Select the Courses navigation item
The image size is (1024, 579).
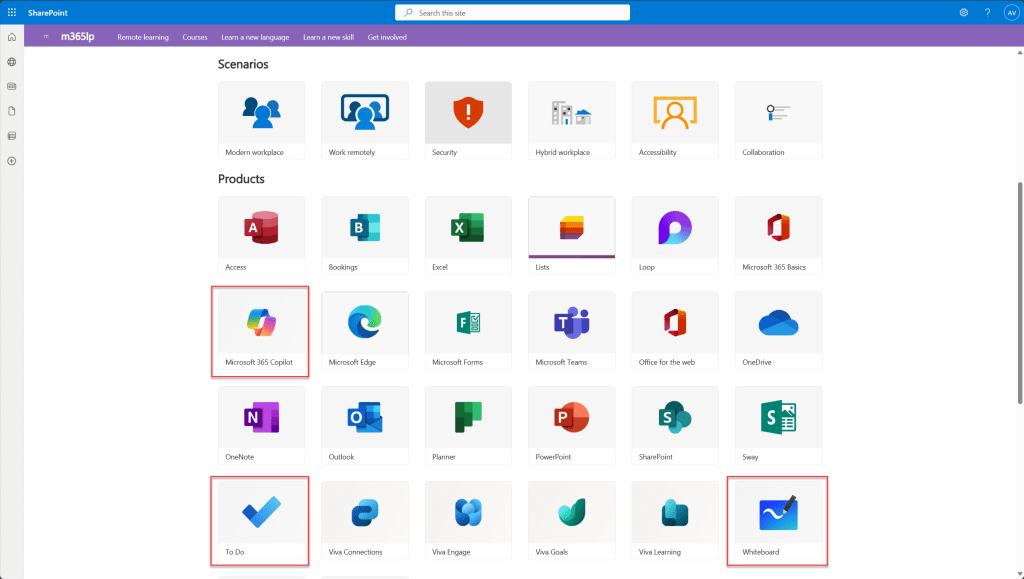pos(195,37)
